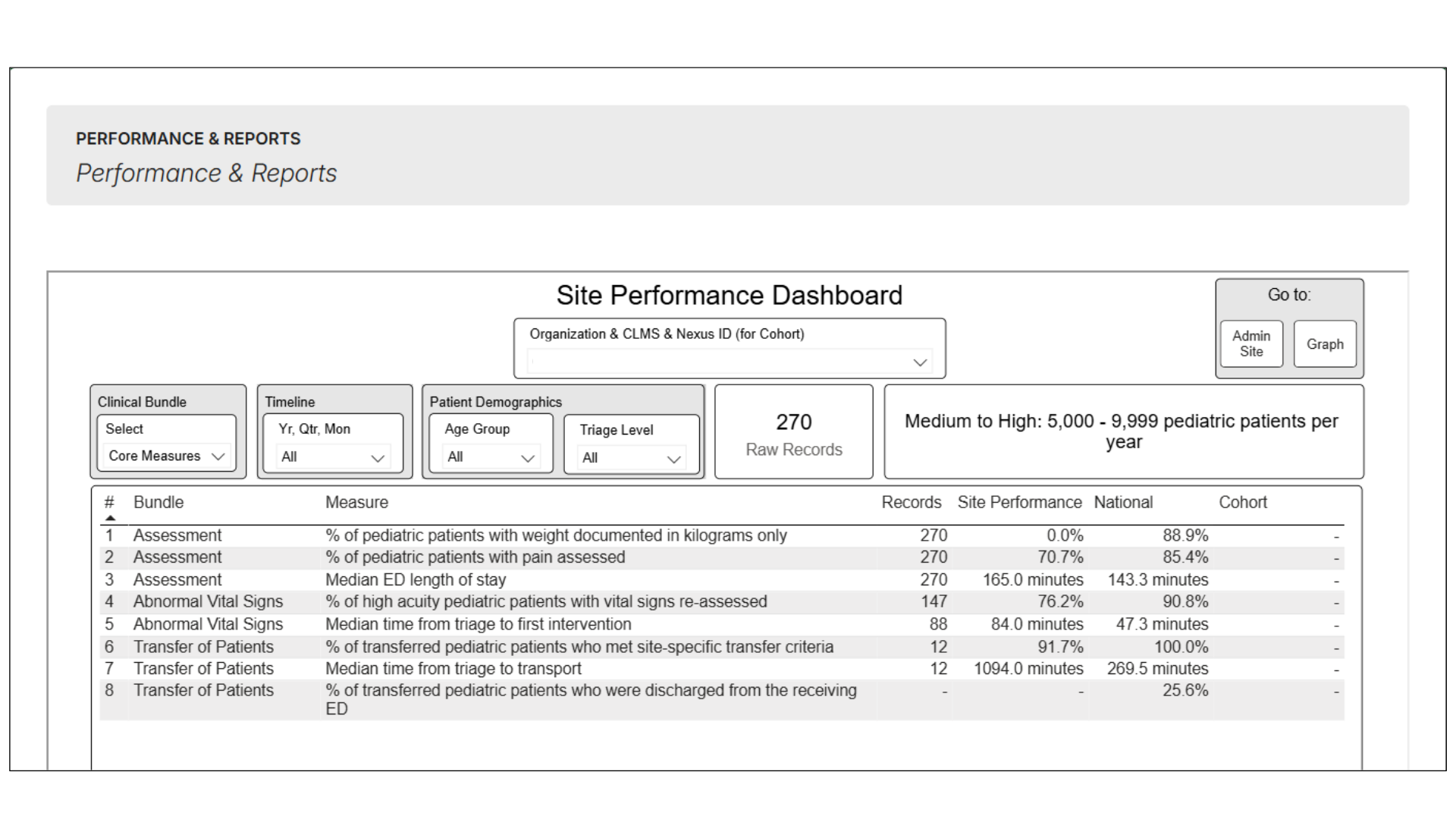
Task: Switch to the Graph view
Action: [x=1324, y=344]
